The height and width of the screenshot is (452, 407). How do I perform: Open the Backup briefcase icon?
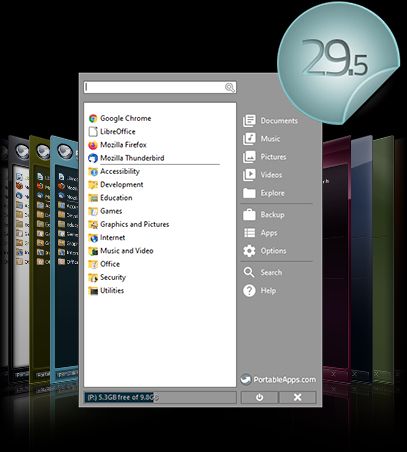click(x=249, y=215)
